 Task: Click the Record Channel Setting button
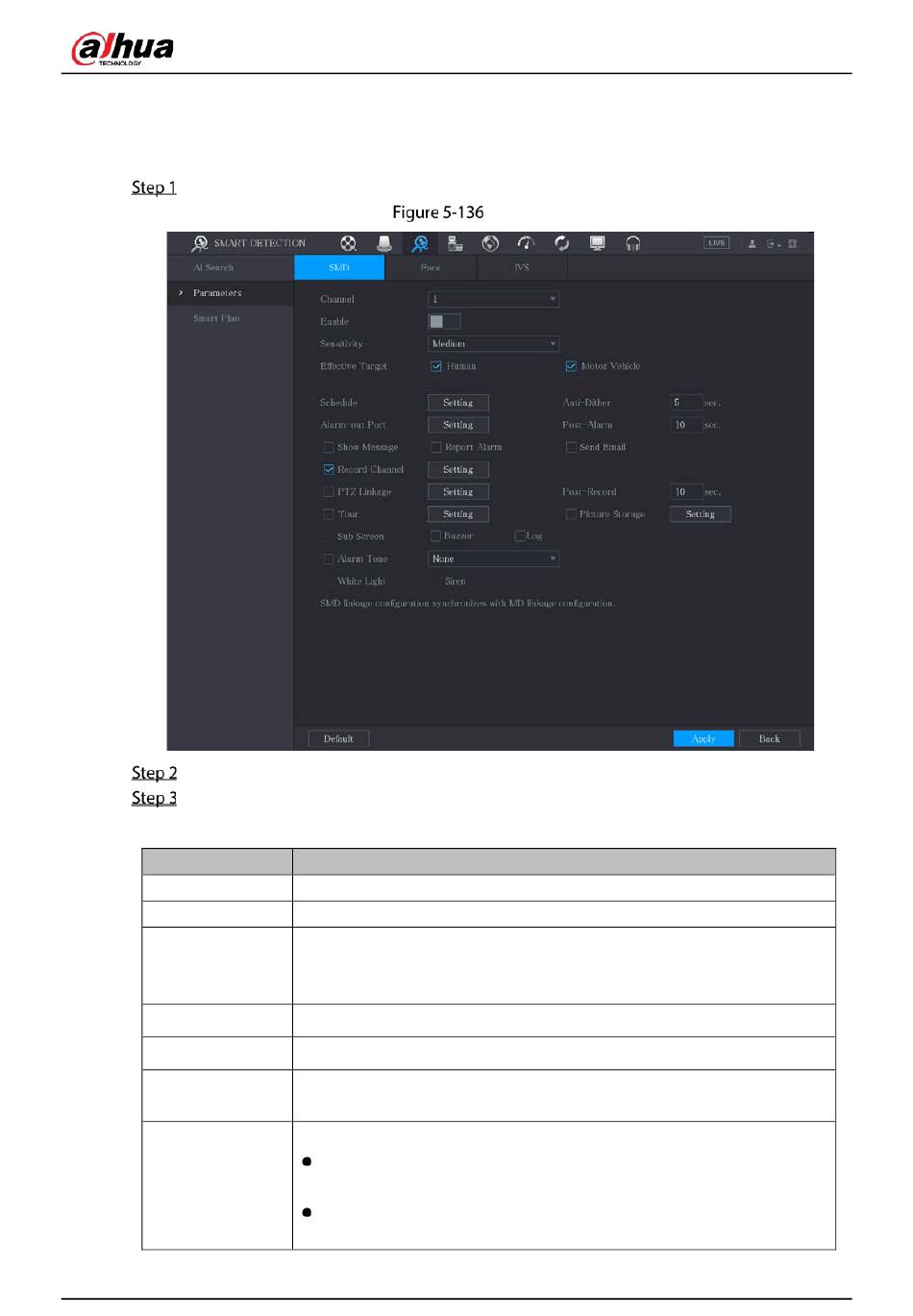click(x=458, y=470)
